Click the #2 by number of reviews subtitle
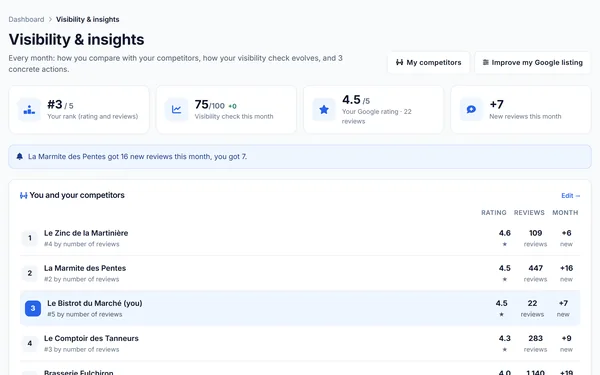 point(82,279)
